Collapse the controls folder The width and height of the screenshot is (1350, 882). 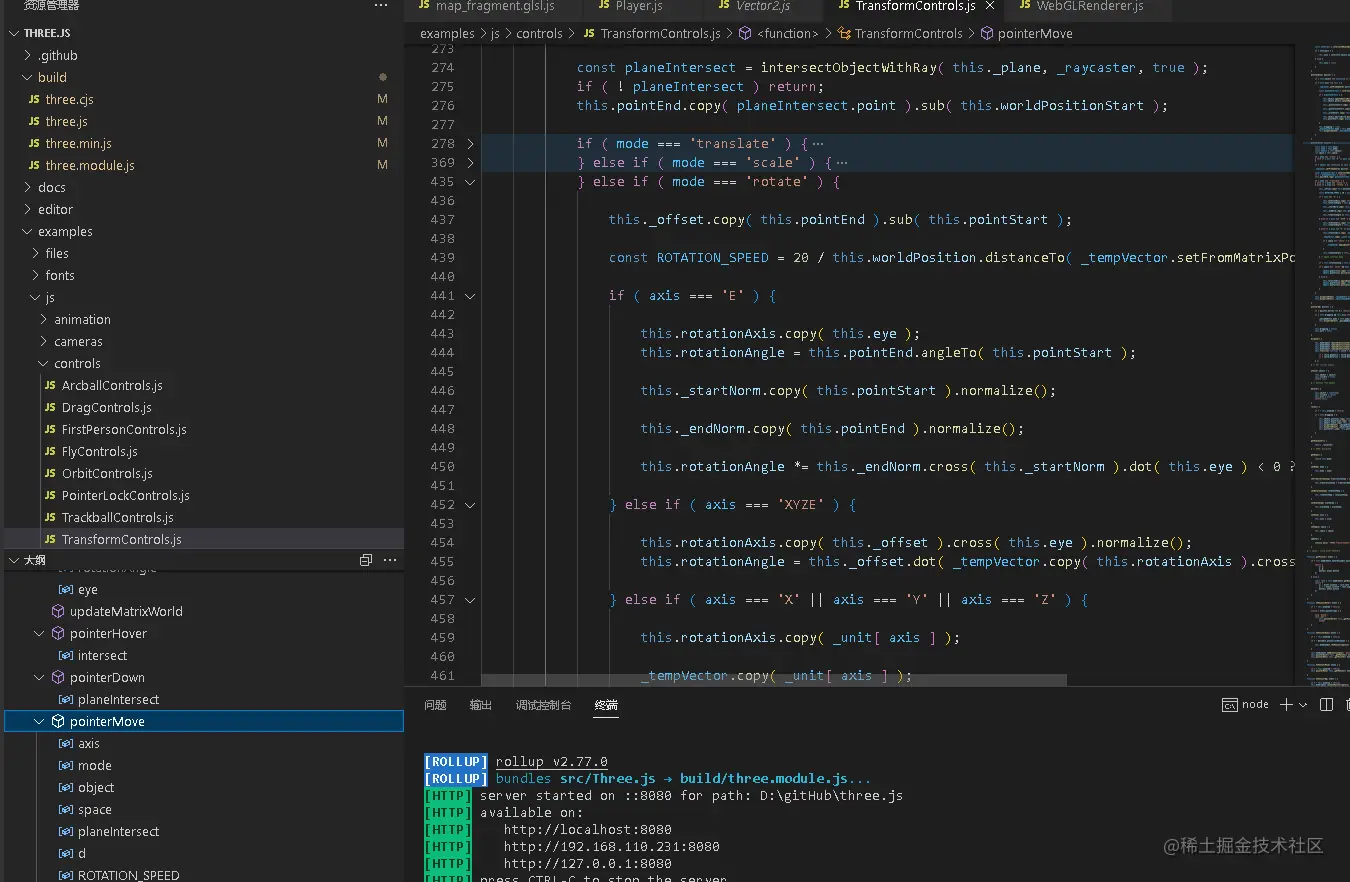click(x=44, y=363)
